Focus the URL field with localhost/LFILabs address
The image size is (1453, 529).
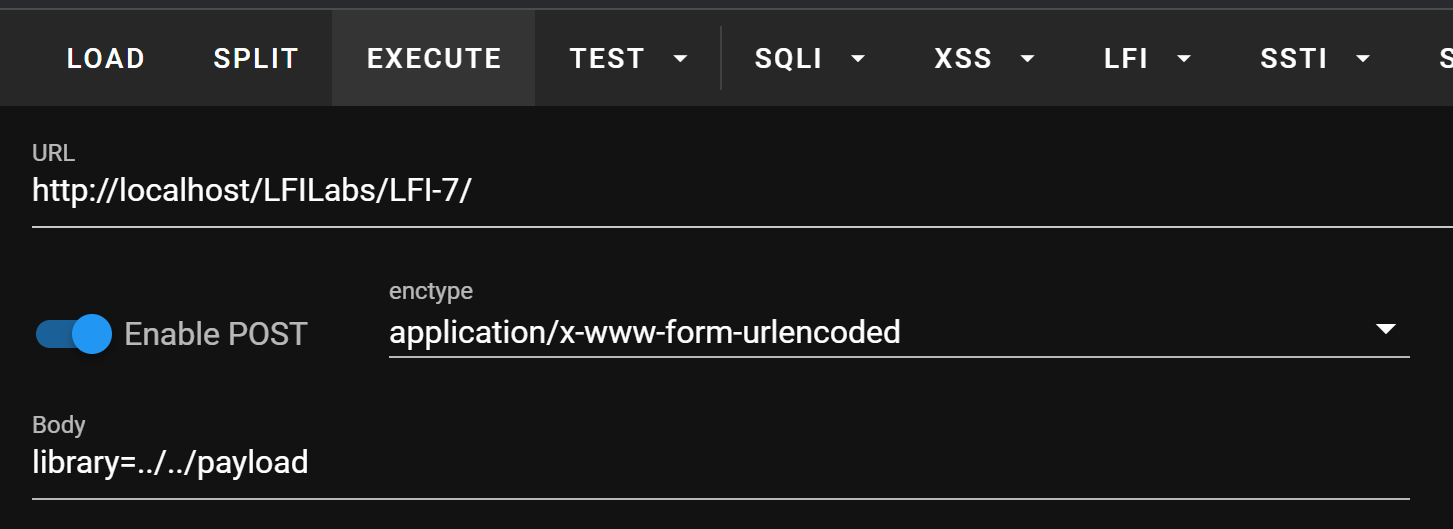(x=742, y=190)
